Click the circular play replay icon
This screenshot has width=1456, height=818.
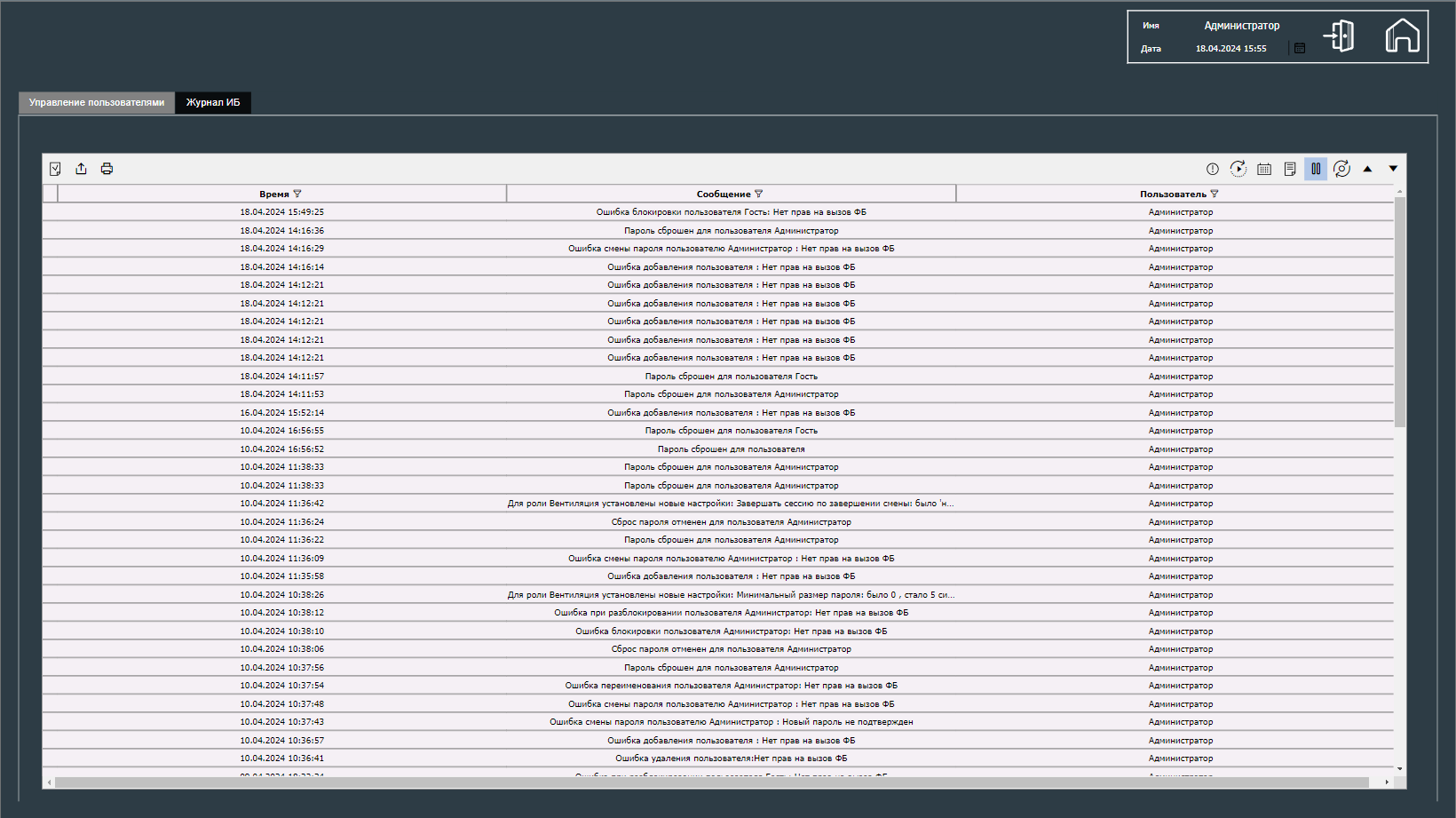[1238, 169]
